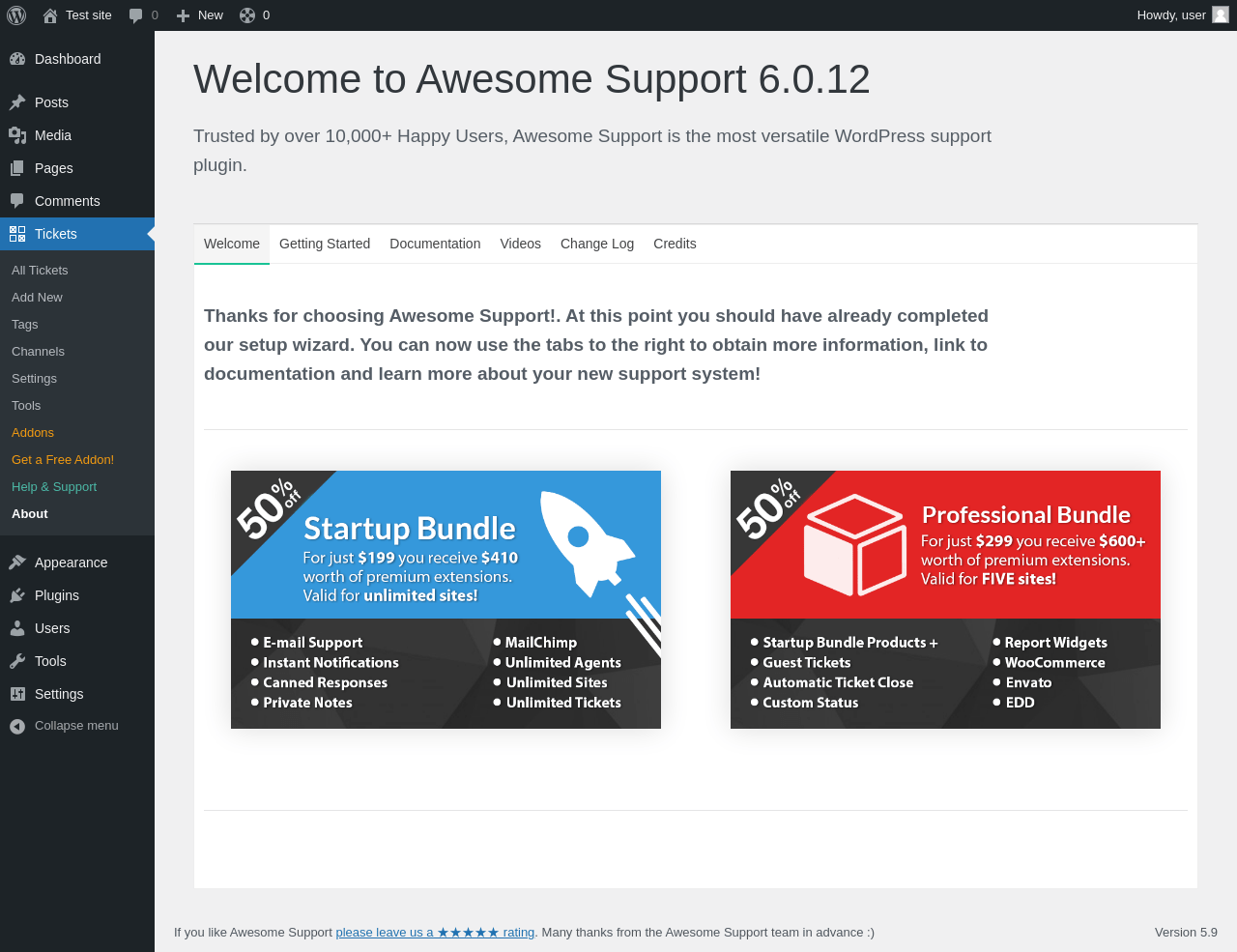Show the Credits tab
Image resolution: width=1237 pixels, height=952 pixels.
point(675,244)
